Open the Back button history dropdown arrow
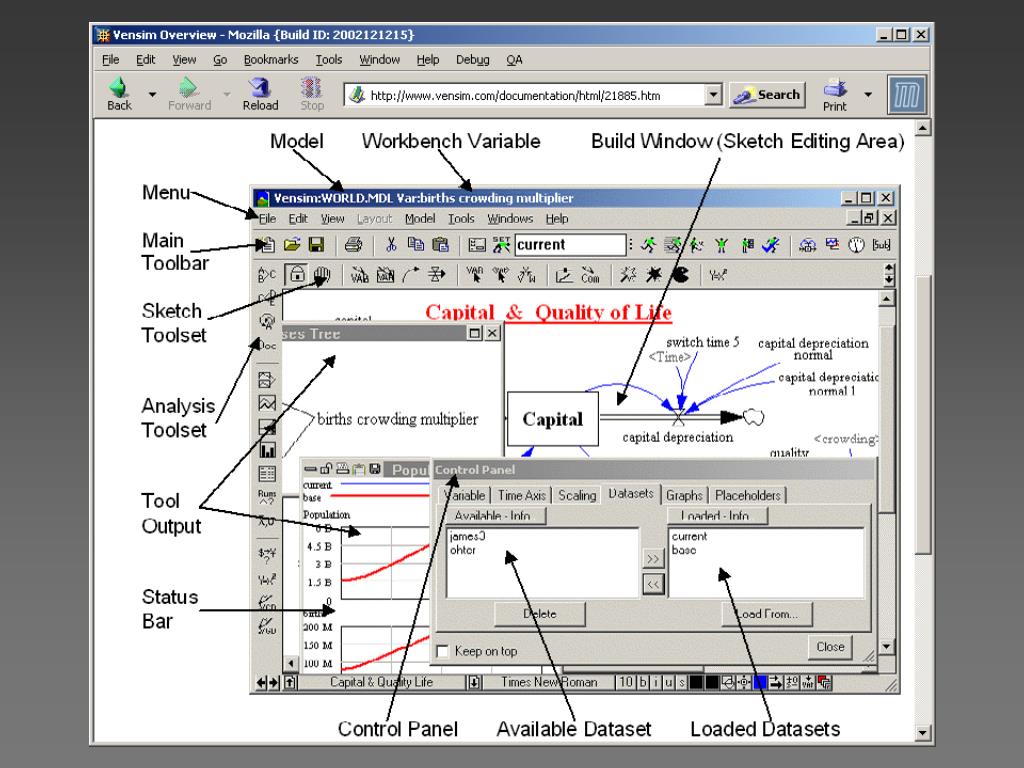The width and height of the screenshot is (1024, 768). [x=152, y=95]
